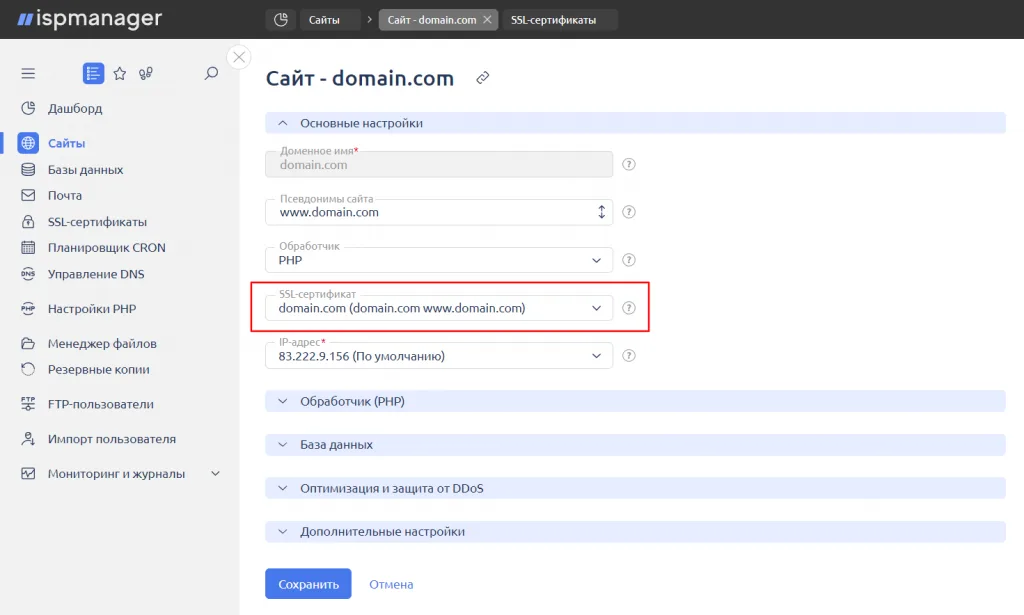Click the Управление DNS icon
Viewport: 1024px width, 615px height.
pos(28,274)
